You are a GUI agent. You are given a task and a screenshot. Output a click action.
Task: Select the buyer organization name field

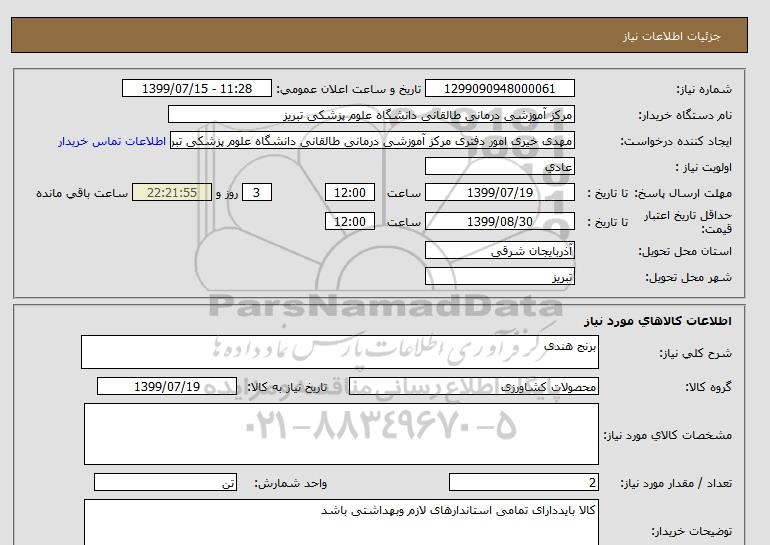371,114
